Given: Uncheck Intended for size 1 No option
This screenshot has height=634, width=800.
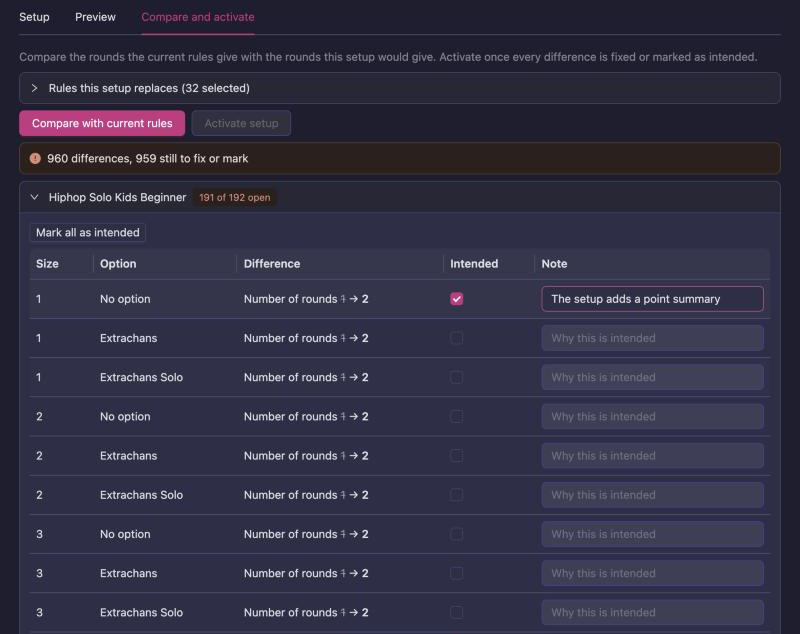Looking at the screenshot, I should point(457,299).
